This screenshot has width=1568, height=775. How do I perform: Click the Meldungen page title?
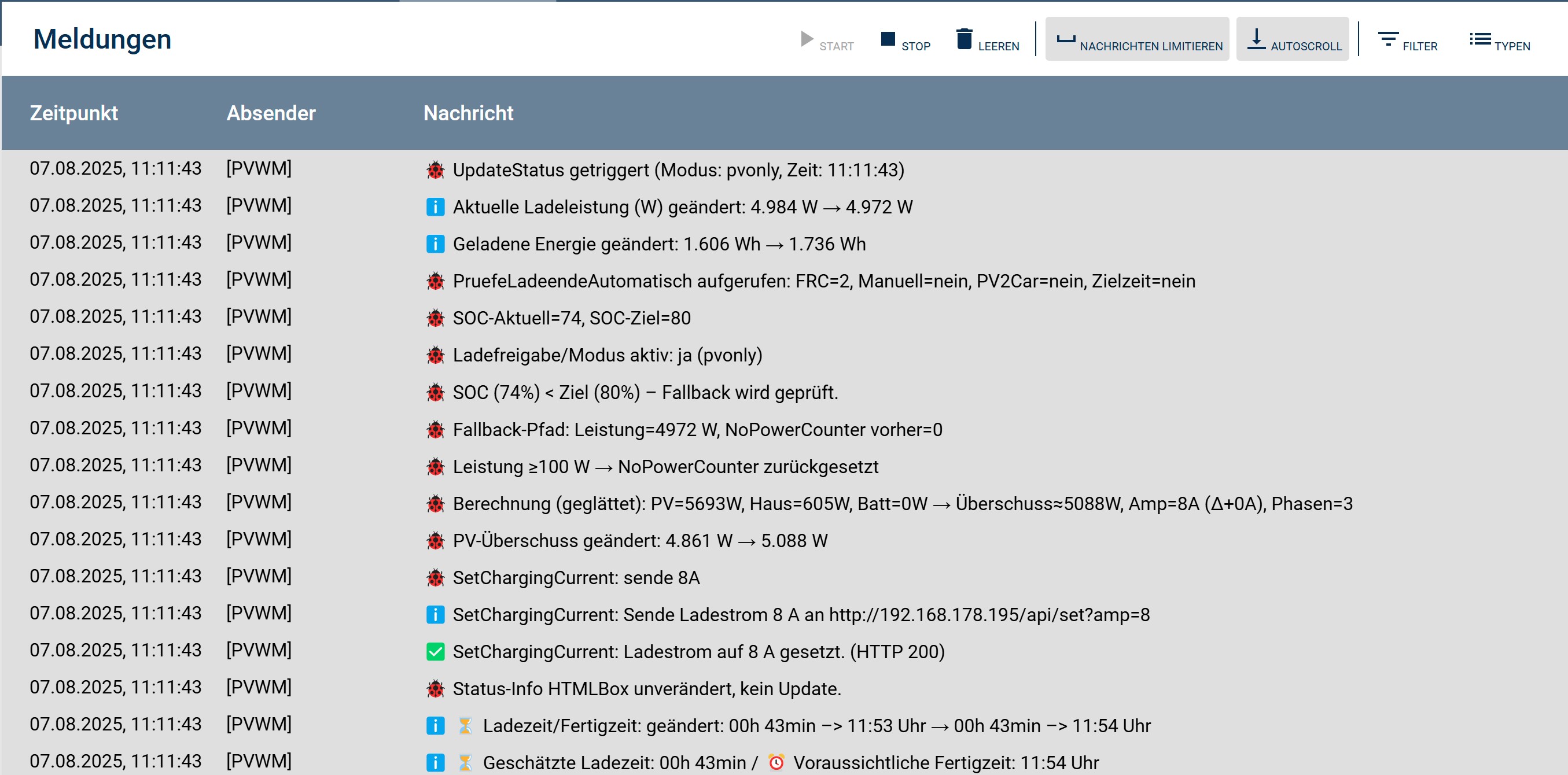pyautogui.click(x=102, y=39)
